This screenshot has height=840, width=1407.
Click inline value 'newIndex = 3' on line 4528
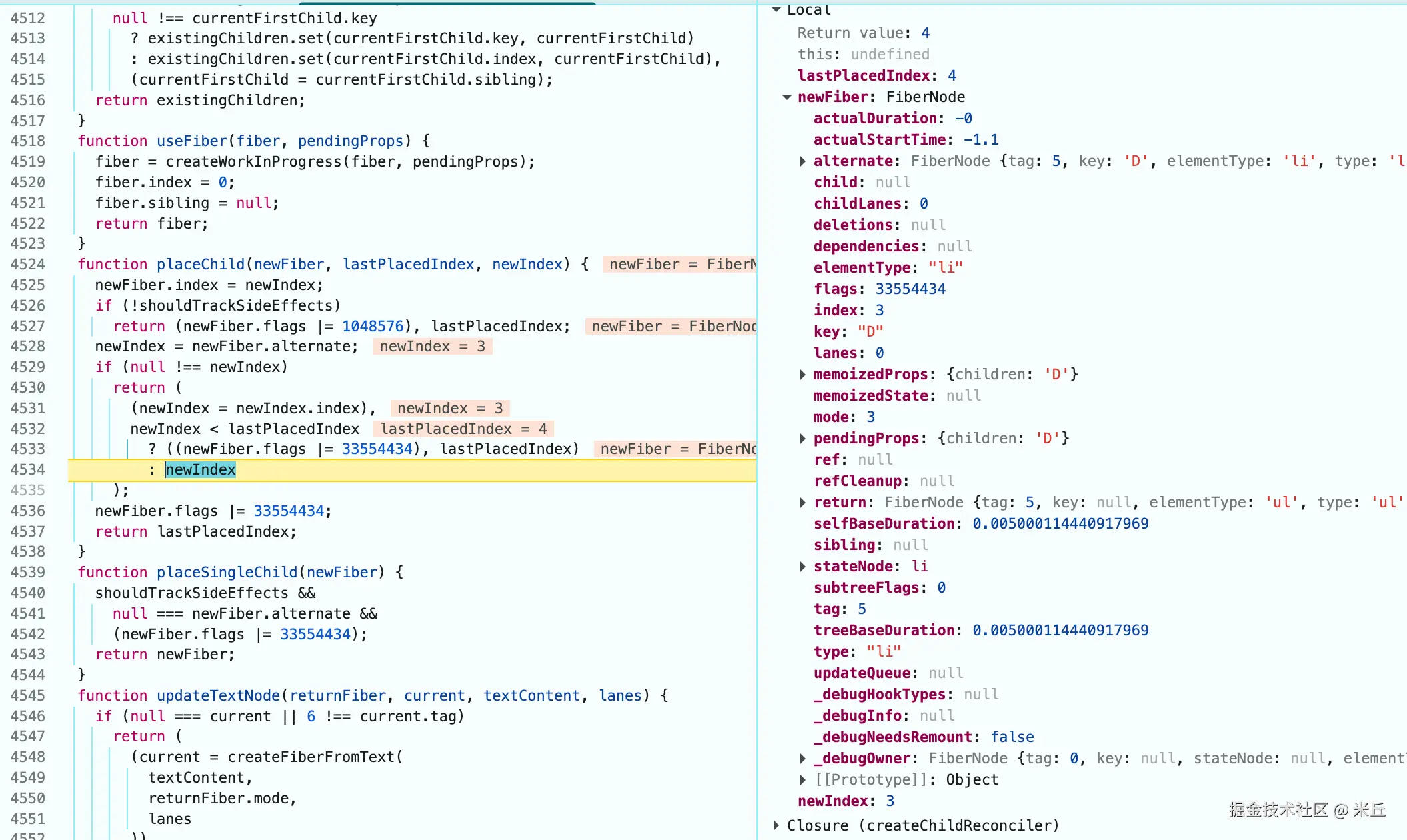point(433,347)
